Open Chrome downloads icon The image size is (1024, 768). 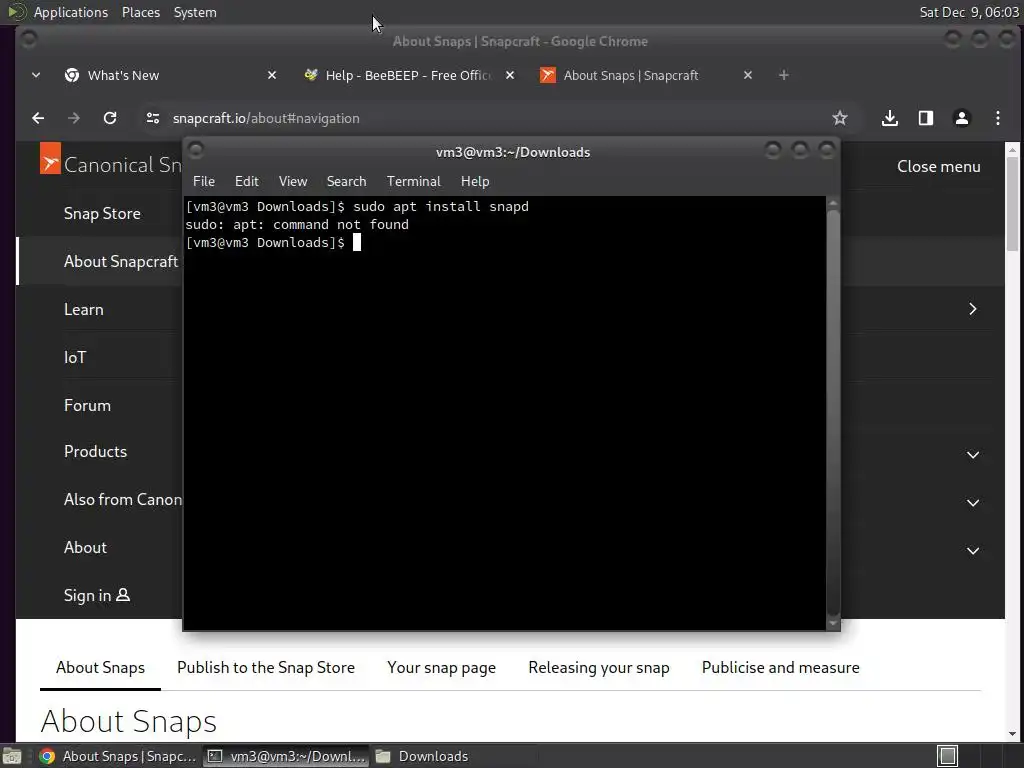tap(889, 118)
